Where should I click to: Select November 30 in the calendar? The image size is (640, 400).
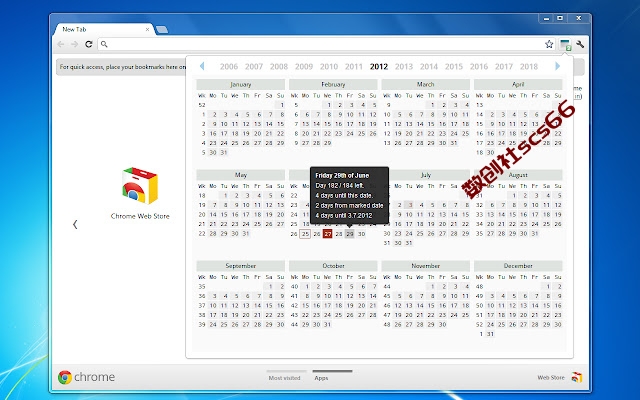(x=442, y=324)
